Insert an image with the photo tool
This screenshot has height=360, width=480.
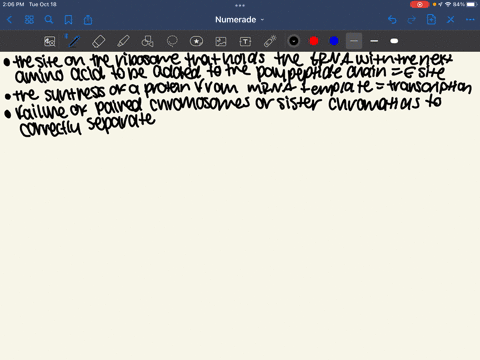coord(221,41)
